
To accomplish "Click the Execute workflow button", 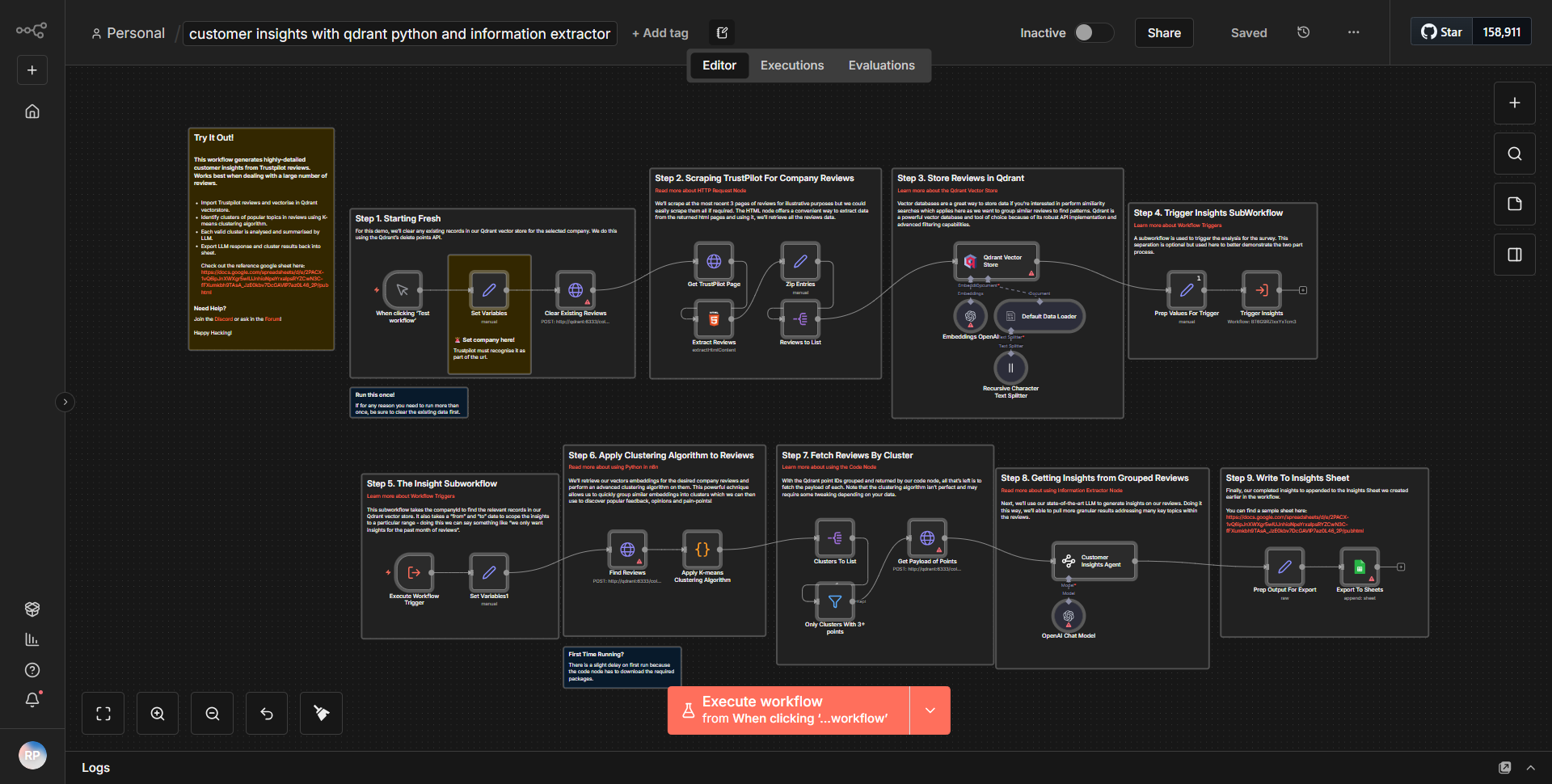I will [789, 710].
